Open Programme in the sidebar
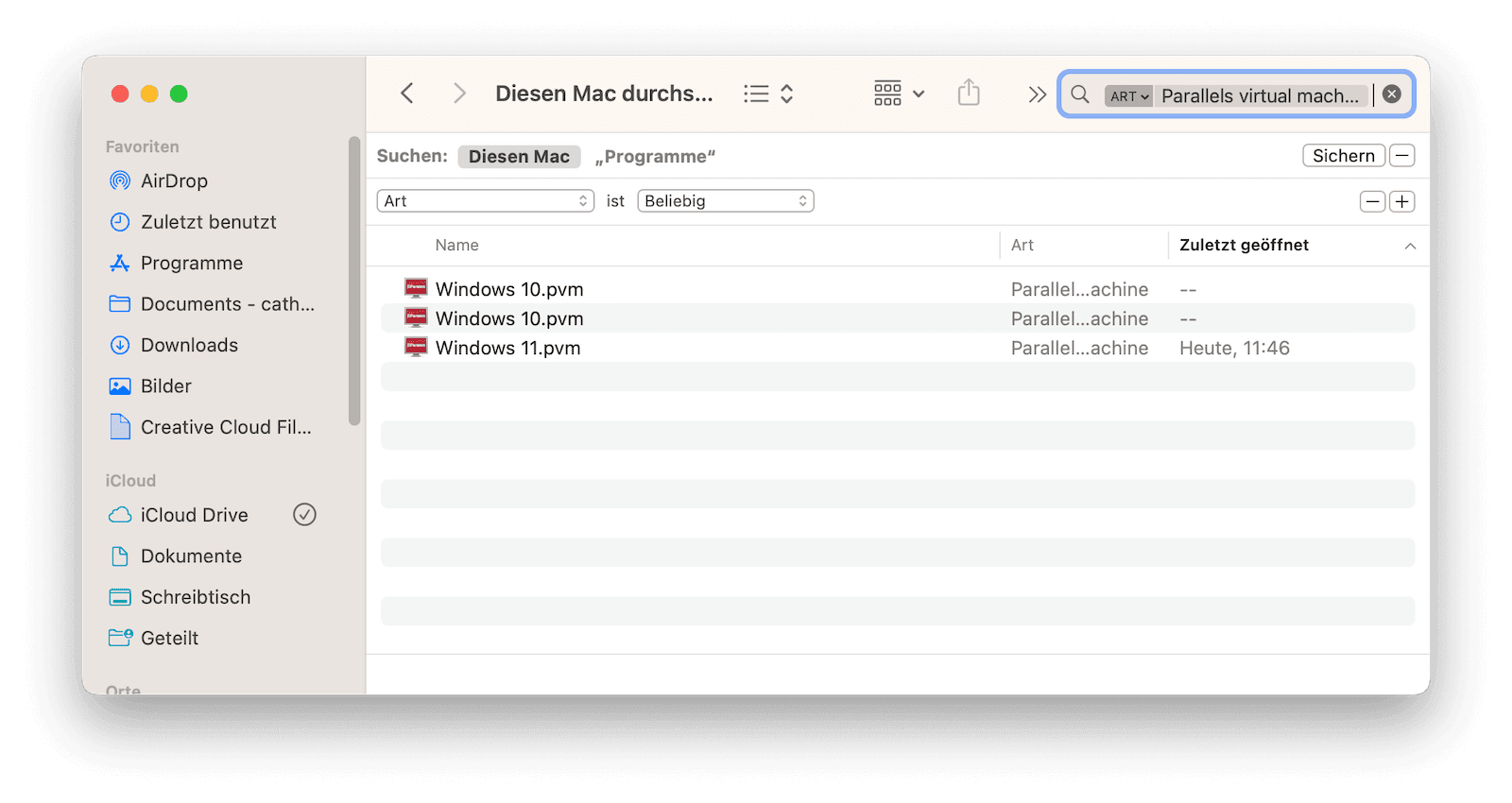The width and height of the screenshot is (1512, 803). 192,263
